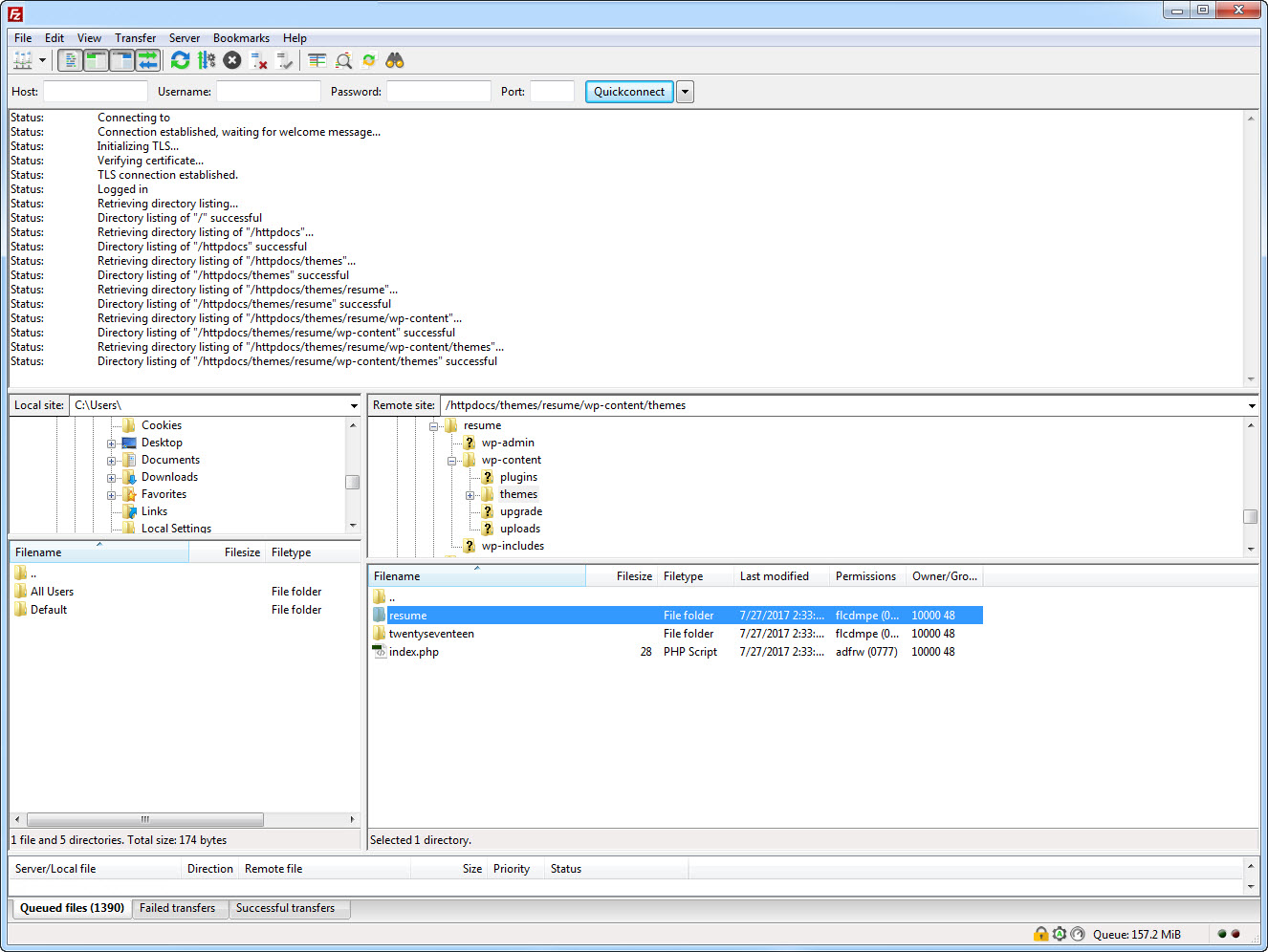1268x952 pixels.
Task: Open the Site Manager icon
Action: coord(22,60)
